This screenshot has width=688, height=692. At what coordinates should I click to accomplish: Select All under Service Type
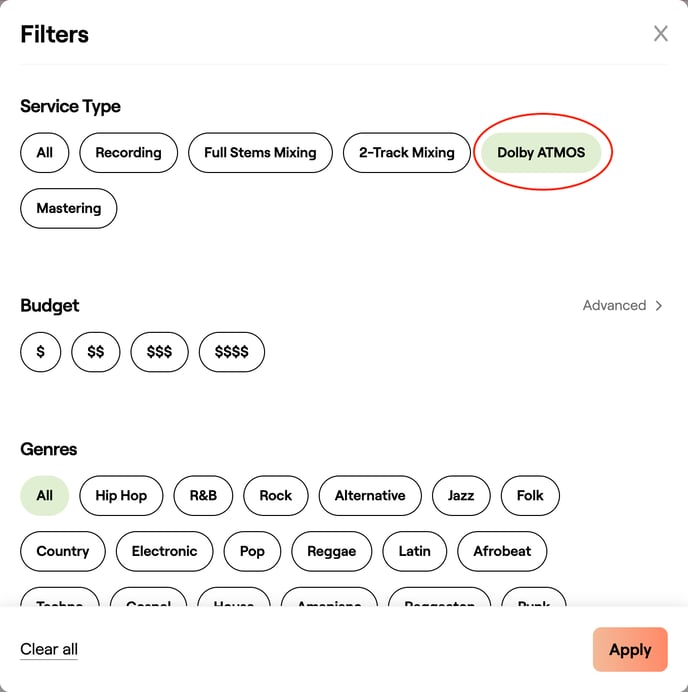point(44,153)
